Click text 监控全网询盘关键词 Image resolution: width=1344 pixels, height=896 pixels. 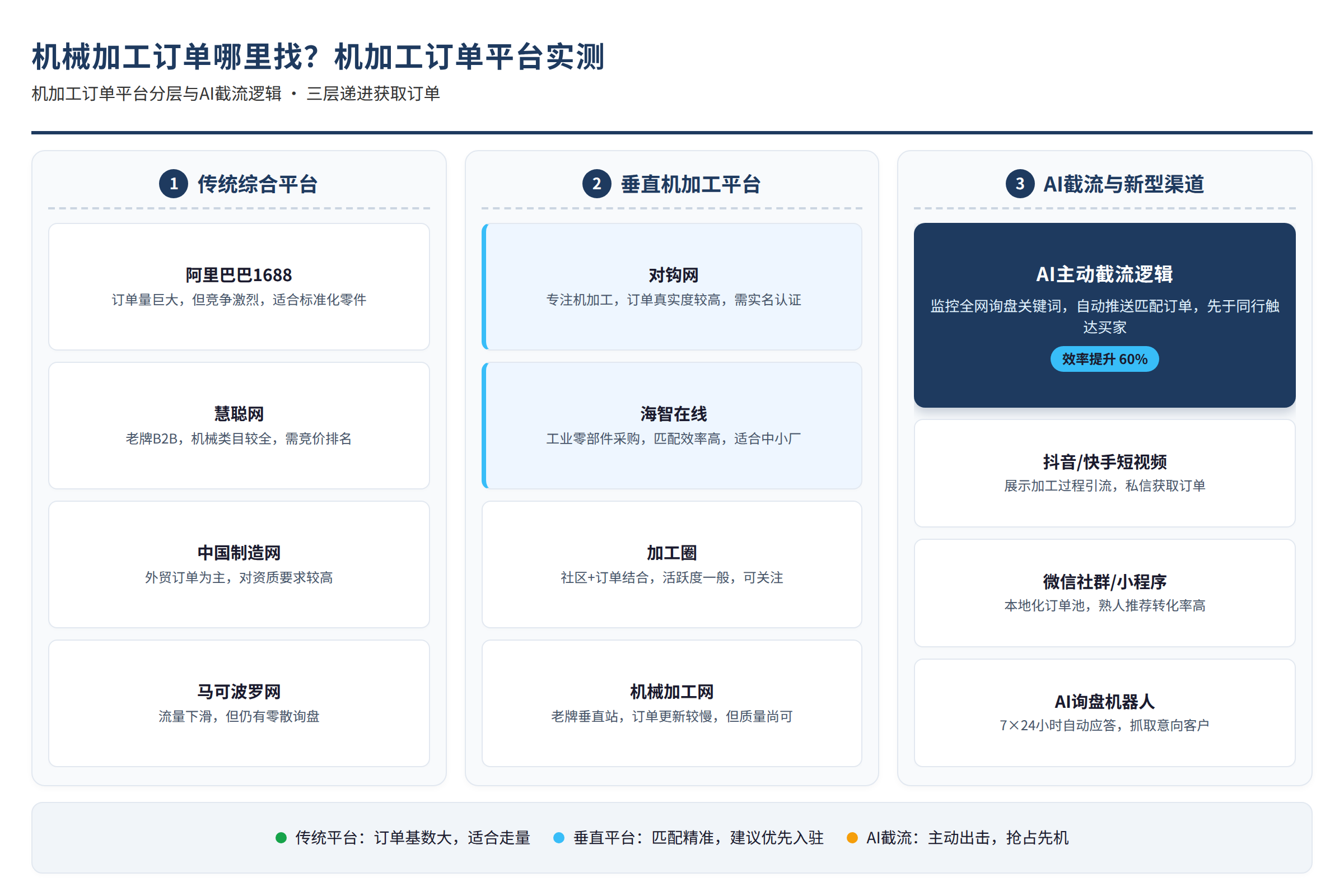[996, 306]
